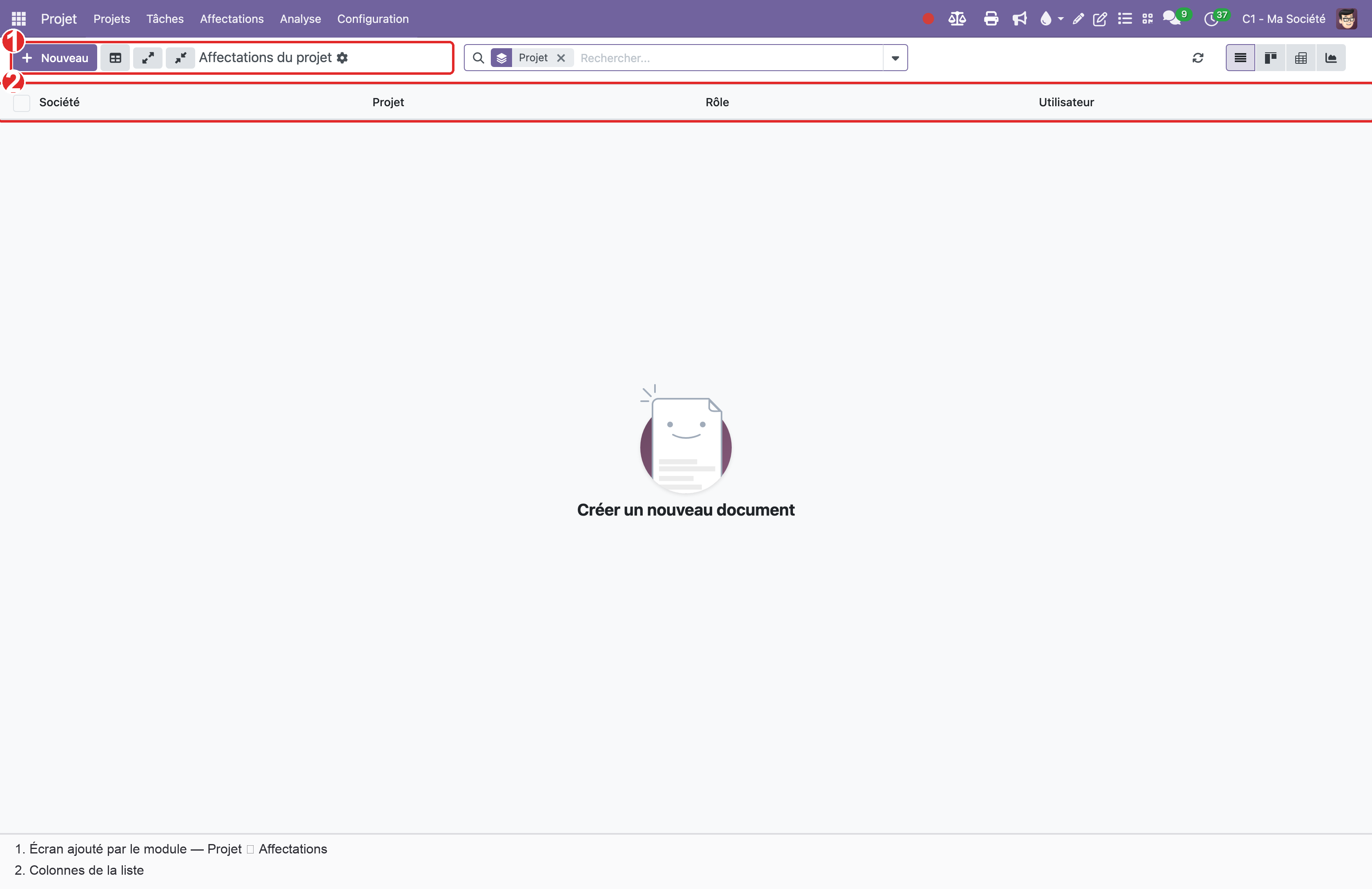Open the Affectations menu
1372x889 pixels.
(232, 19)
